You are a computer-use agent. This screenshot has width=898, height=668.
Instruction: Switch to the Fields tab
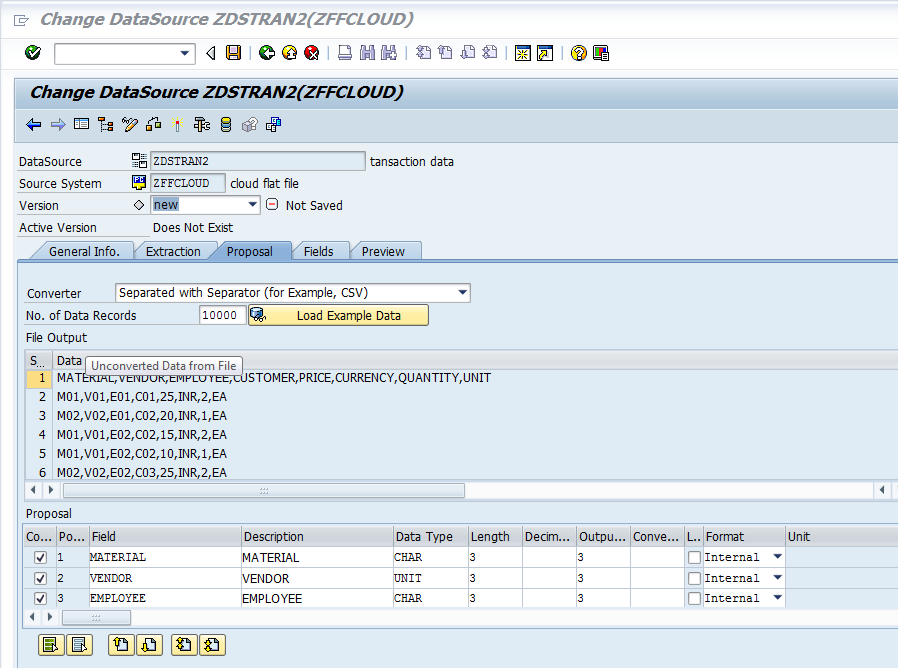[320, 251]
